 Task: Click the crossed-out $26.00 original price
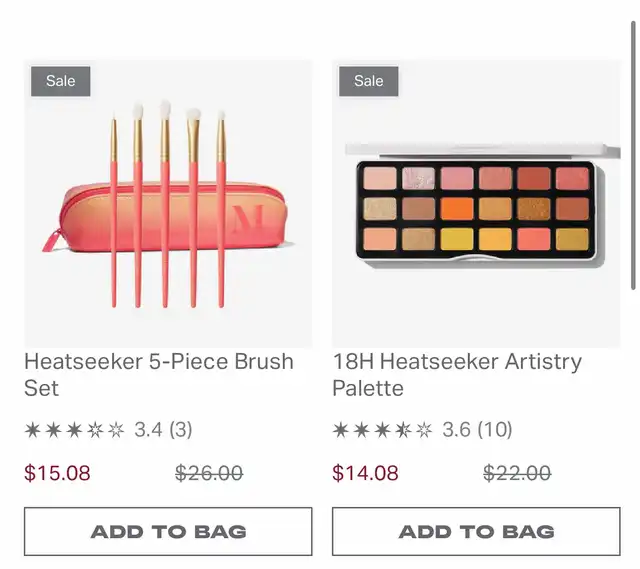tap(209, 473)
